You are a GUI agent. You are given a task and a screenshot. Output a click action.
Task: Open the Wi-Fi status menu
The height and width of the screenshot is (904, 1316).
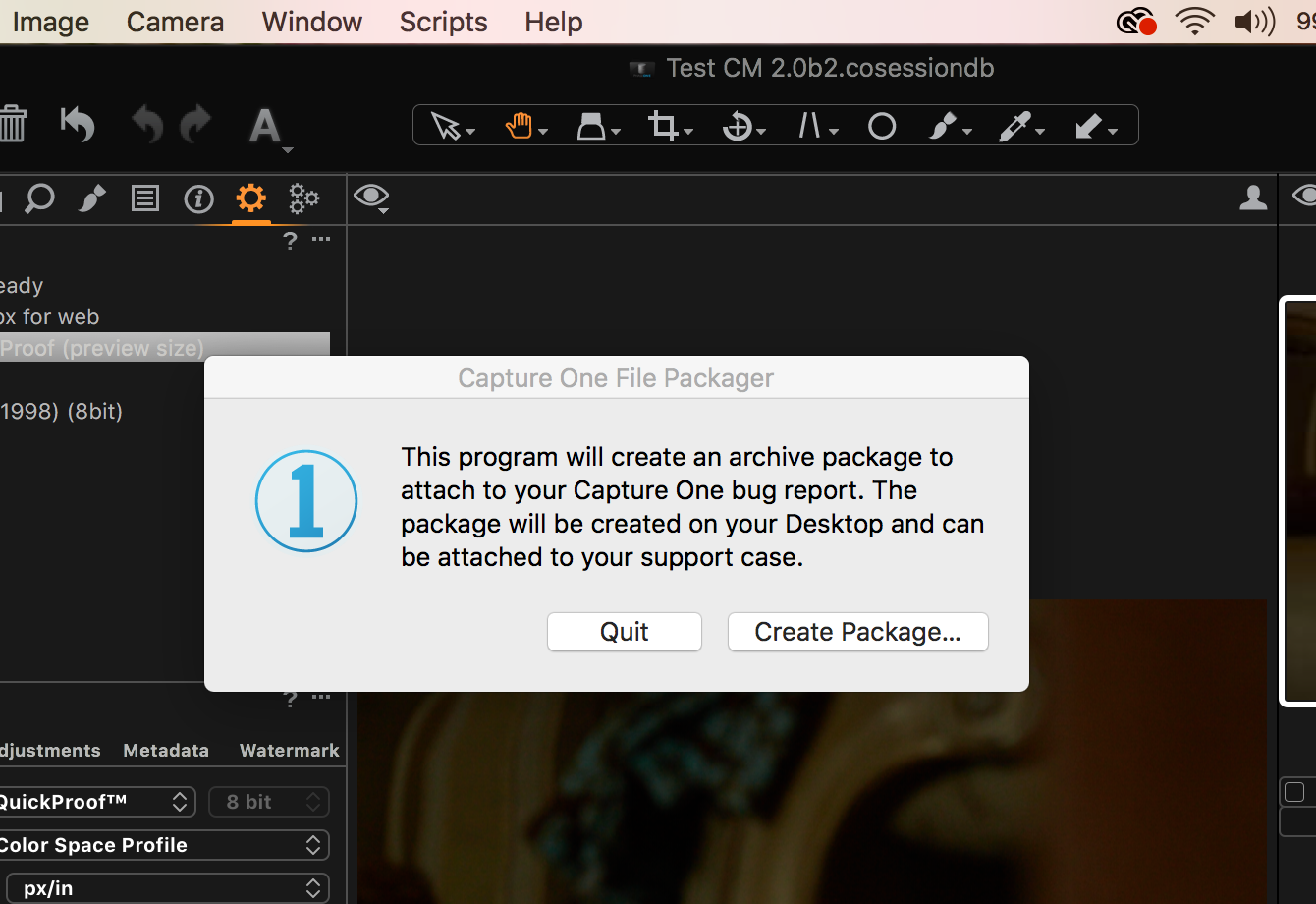pyautogui.click(x=1194, y=22)
